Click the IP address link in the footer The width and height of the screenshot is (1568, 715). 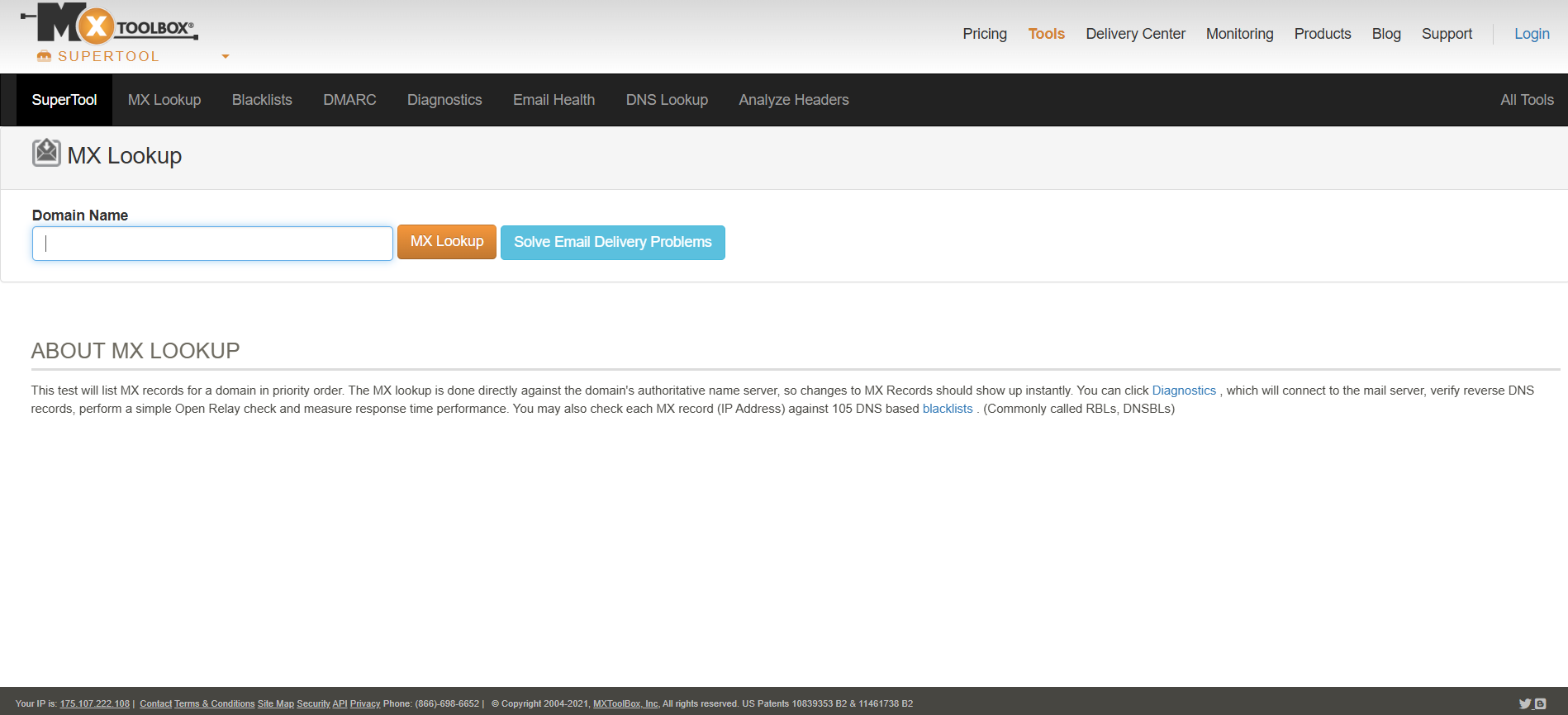click(x=94, y=703)
